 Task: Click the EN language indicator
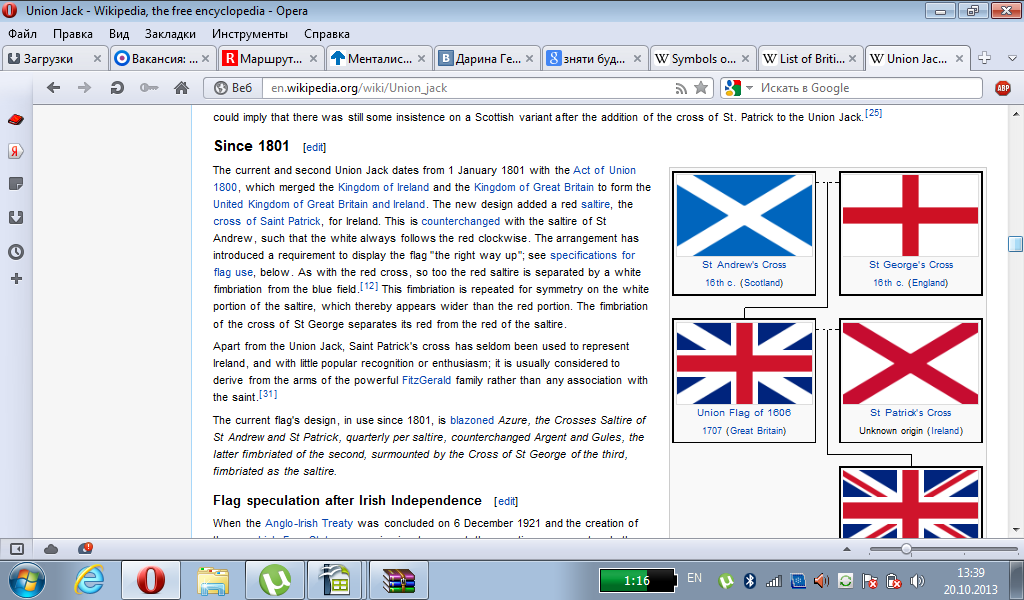tap(694, 578)
